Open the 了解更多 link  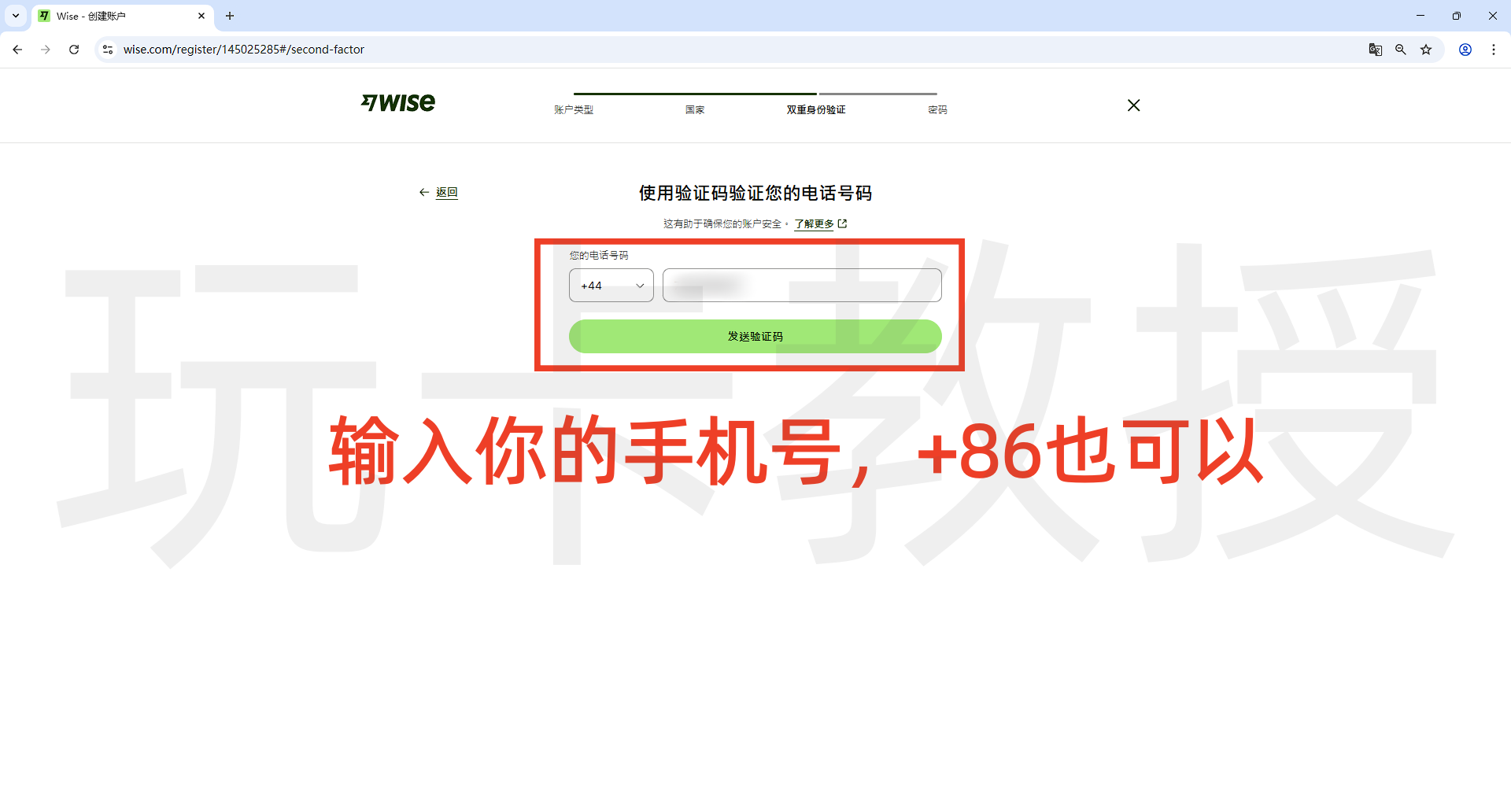click(814, 224)
